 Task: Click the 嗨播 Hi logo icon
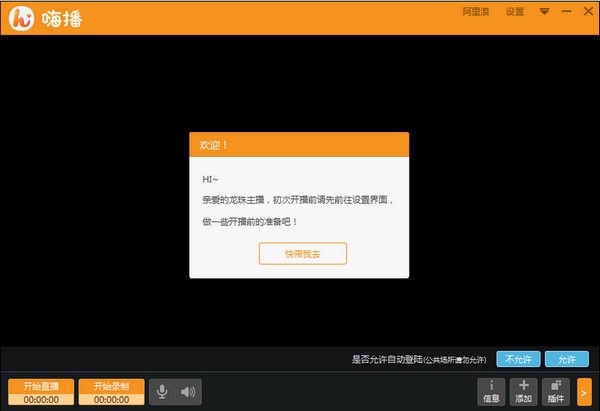21,18
